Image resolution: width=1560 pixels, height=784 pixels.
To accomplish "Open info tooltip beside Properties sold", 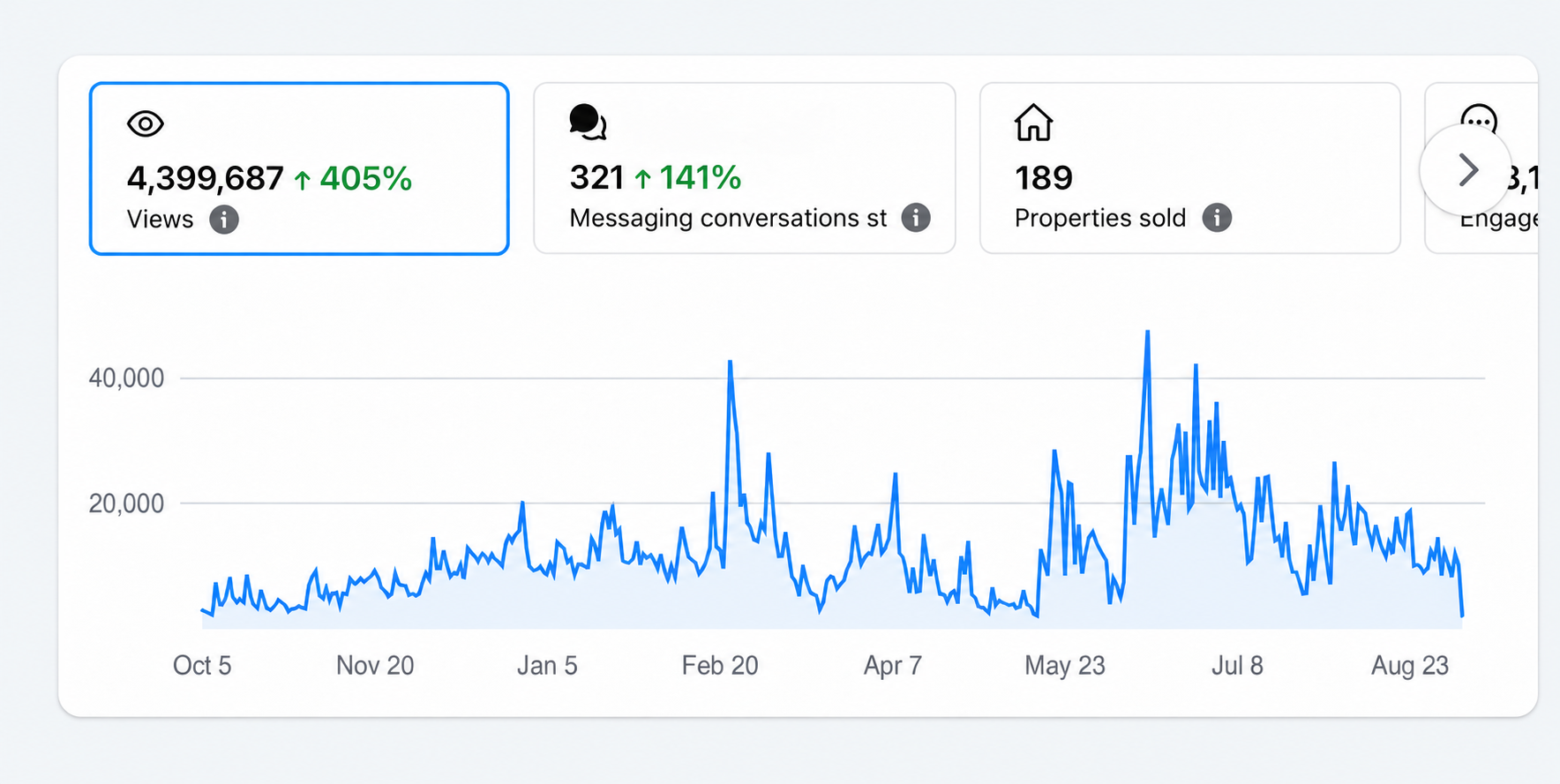I will (1217, 218).
